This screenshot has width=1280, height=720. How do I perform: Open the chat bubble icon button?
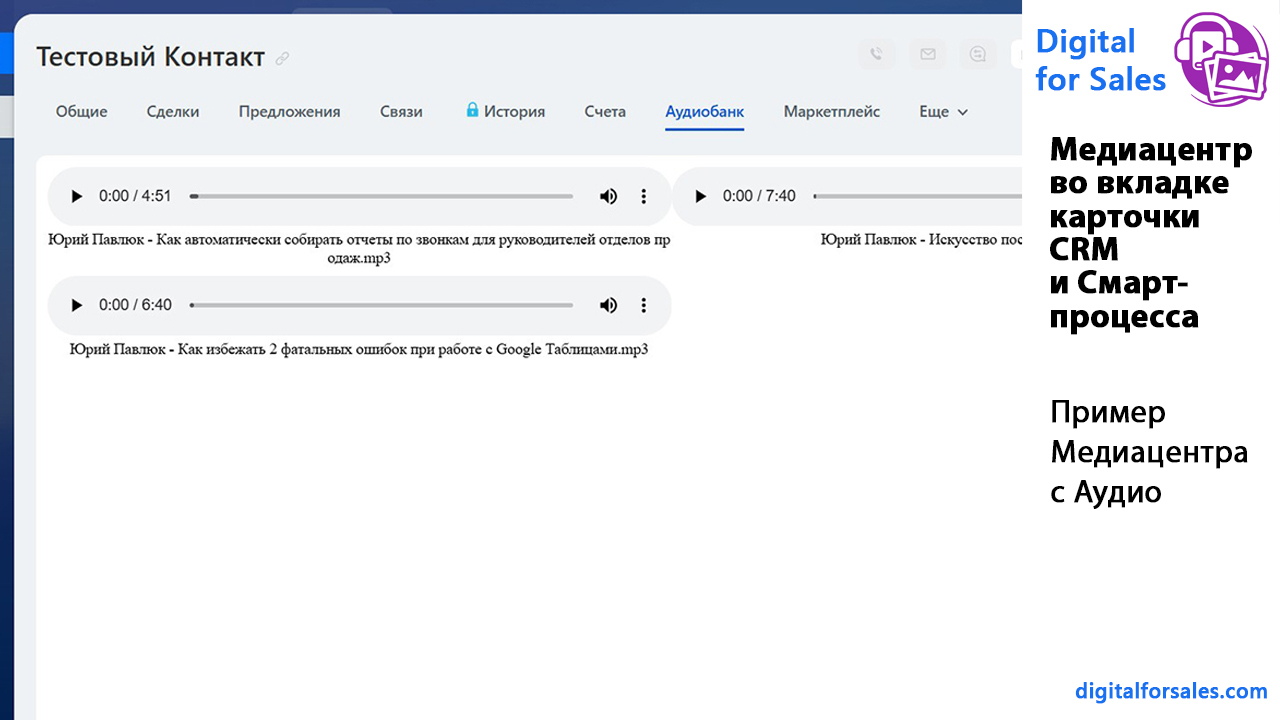(x=978, y=54)
